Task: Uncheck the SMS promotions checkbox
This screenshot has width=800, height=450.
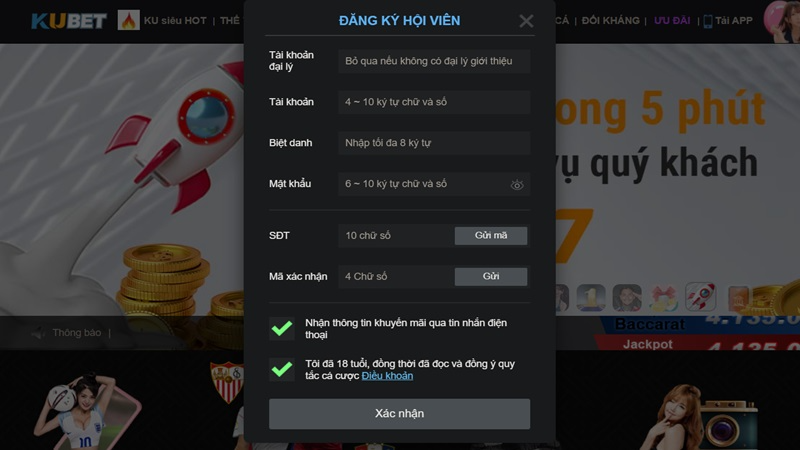Action: 282,329
